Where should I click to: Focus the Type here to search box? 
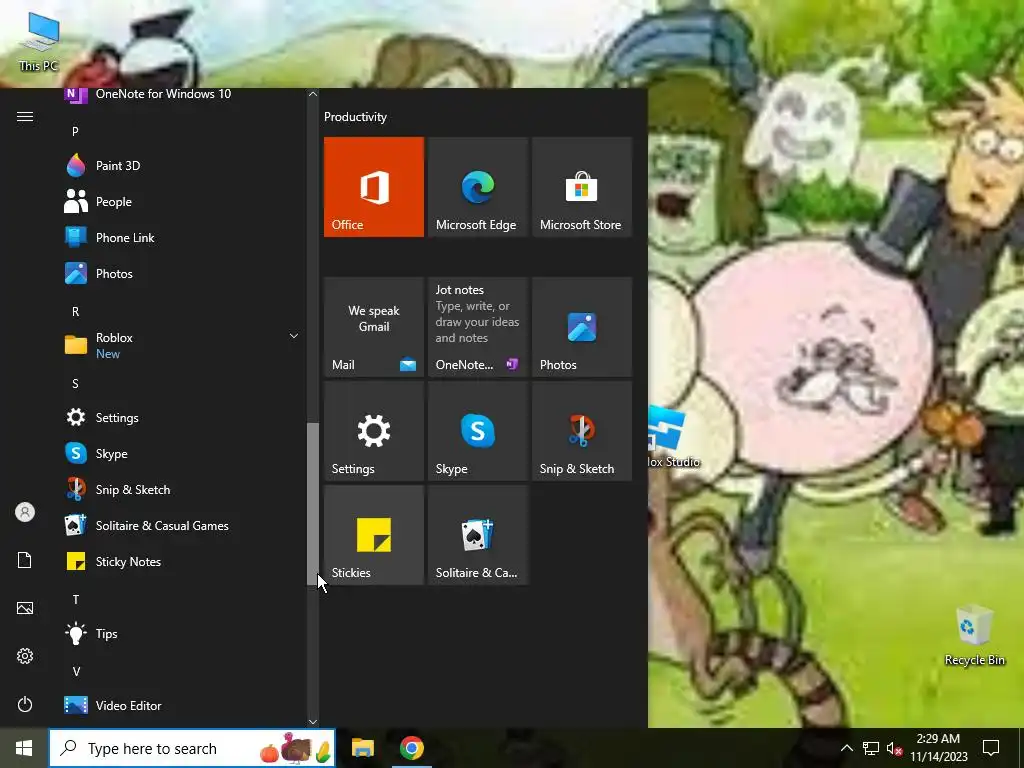(192, 748)
